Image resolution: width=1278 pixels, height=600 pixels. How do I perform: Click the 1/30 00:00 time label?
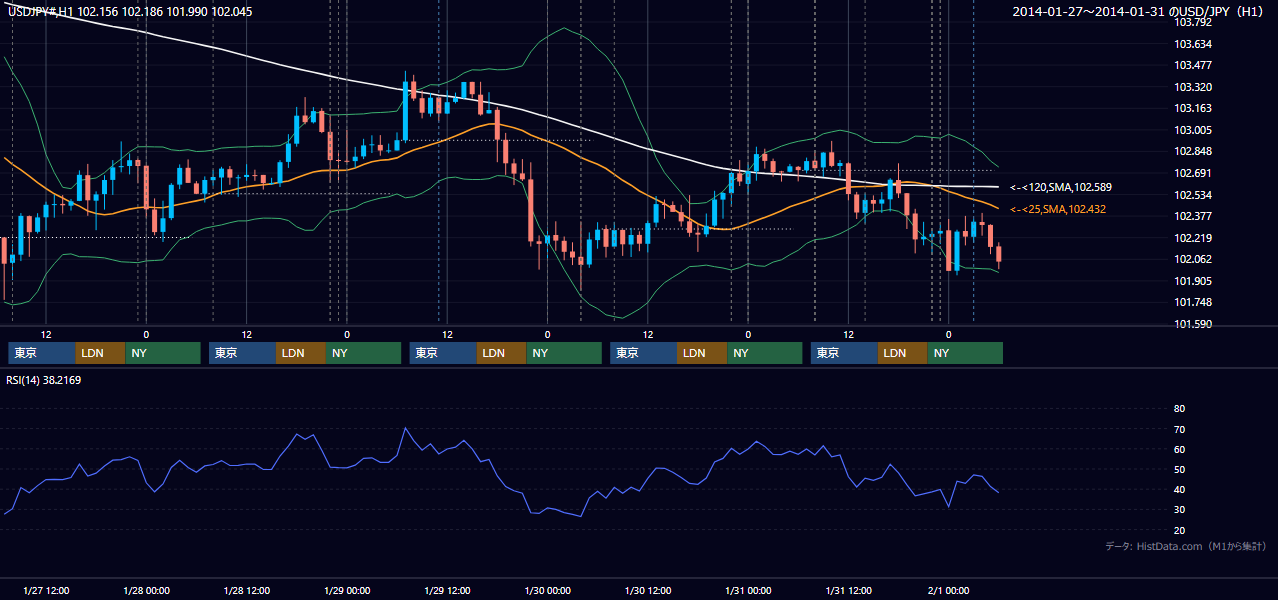(x=547, y=590)
